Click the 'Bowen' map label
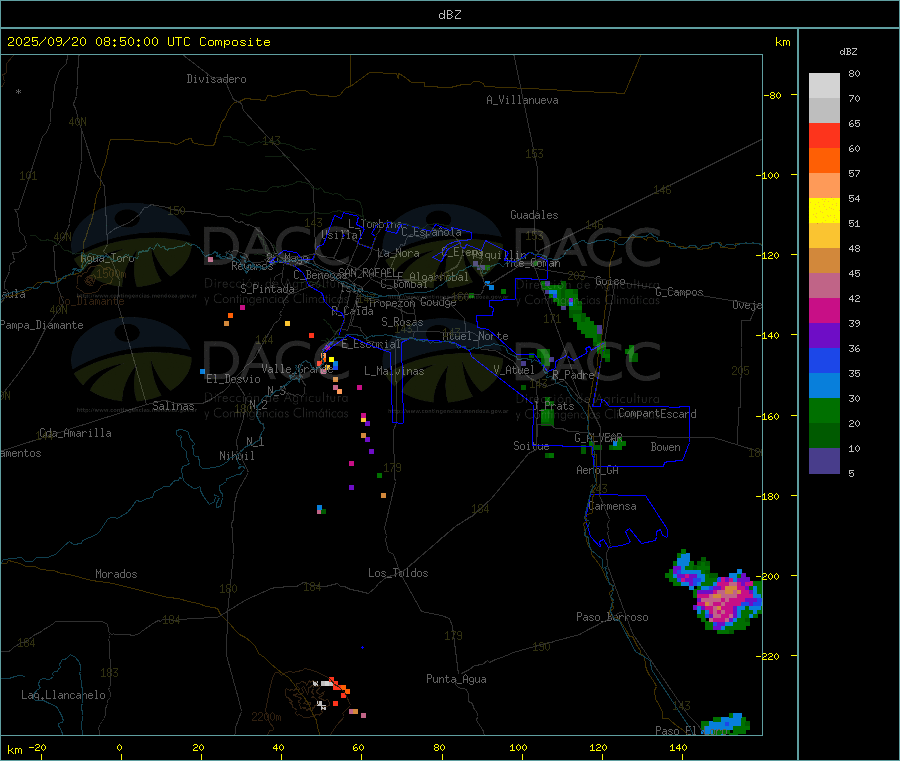 (666, 447)
